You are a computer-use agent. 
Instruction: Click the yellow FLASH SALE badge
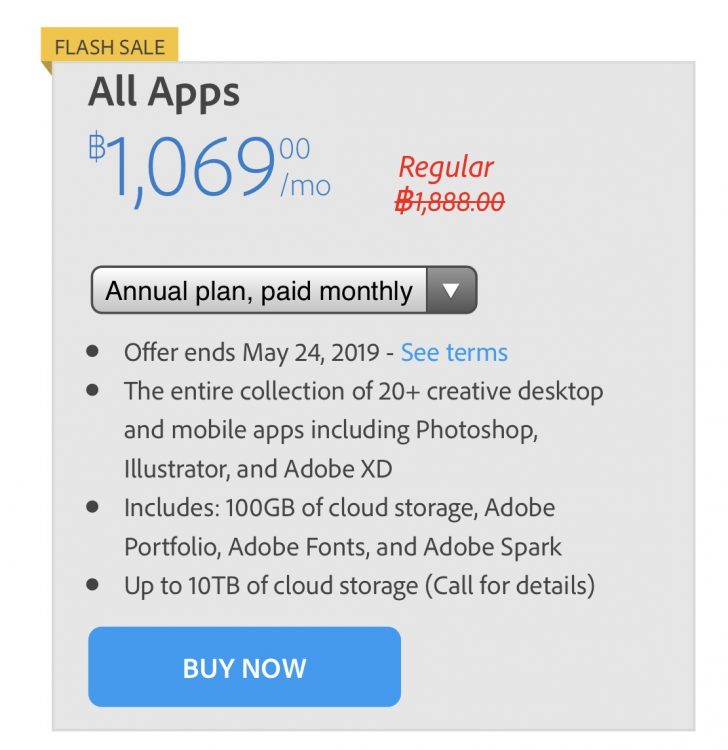pyautogui.click(x=110, y=46)
